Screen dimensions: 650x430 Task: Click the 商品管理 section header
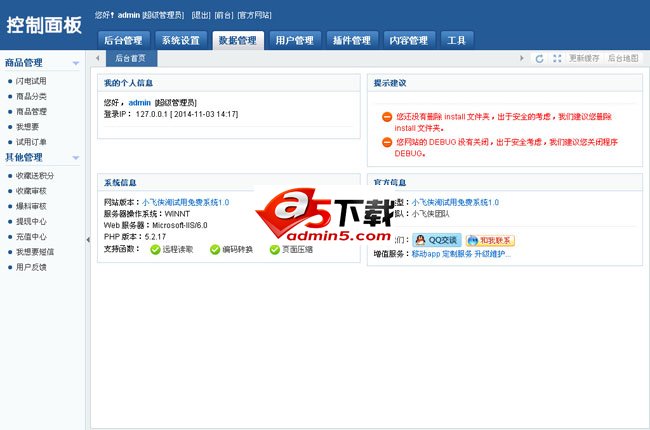(x=24, y=63)
